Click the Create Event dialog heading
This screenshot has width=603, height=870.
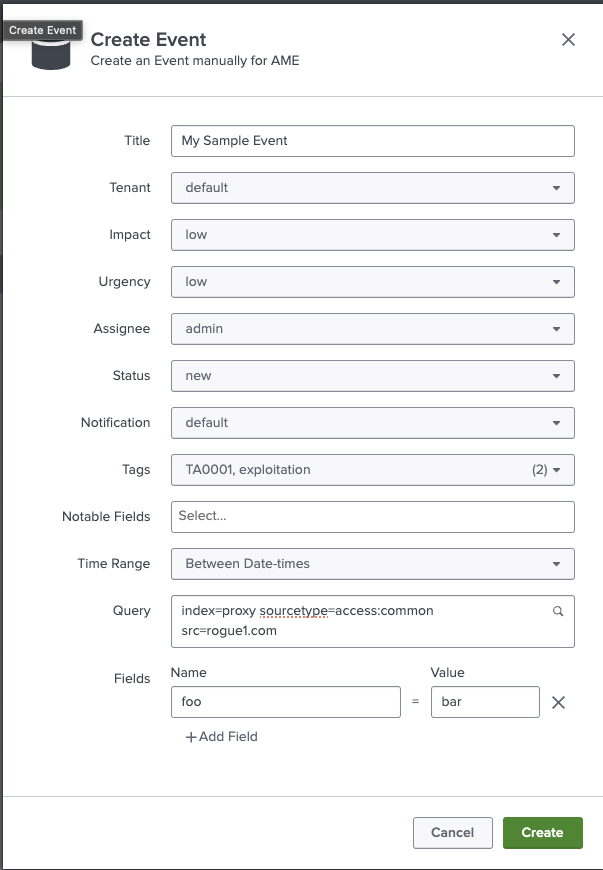tap(148, 40)
